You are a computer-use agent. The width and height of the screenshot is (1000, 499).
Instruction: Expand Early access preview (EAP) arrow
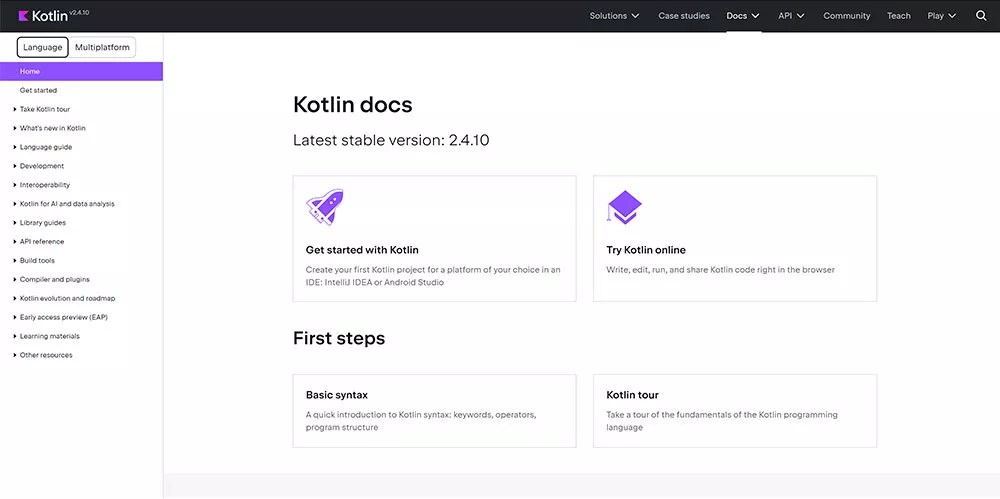pyautogui.click(x=15, y=317)
